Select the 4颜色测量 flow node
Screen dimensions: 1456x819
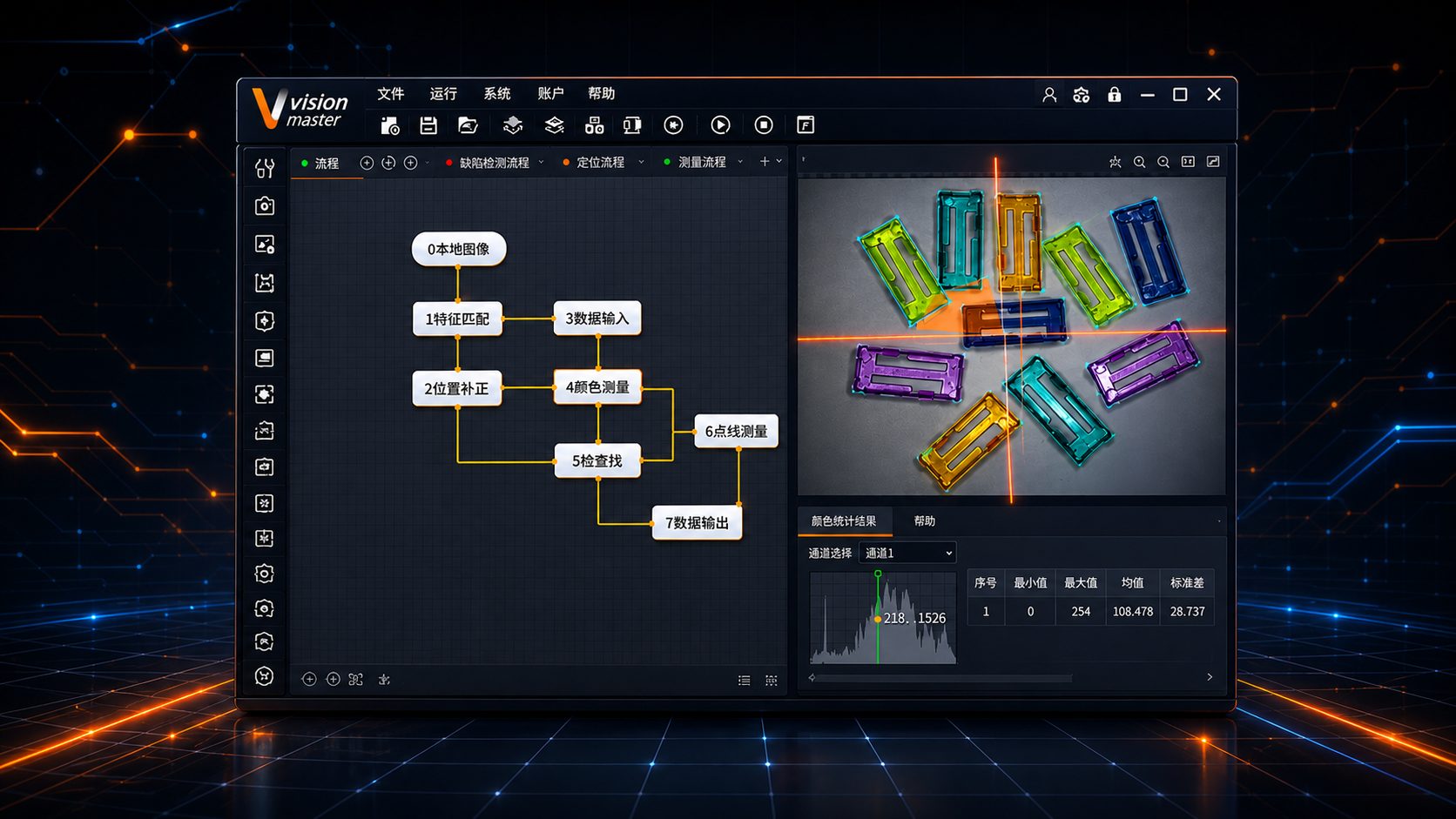597,387
